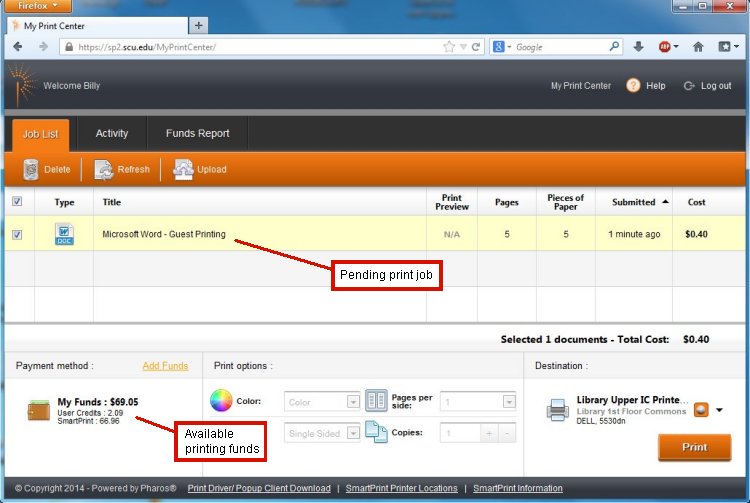Click the Firefox home icon

click(698, 47)
